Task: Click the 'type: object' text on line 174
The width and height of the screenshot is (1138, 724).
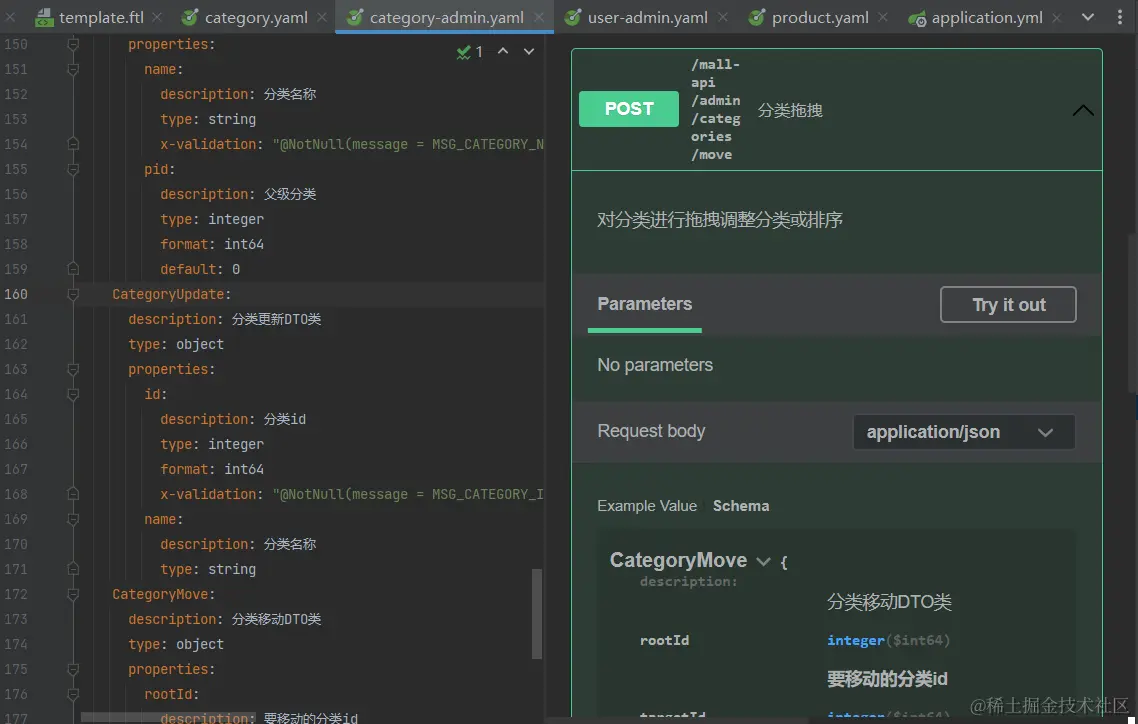Action: tap(176, 644)
